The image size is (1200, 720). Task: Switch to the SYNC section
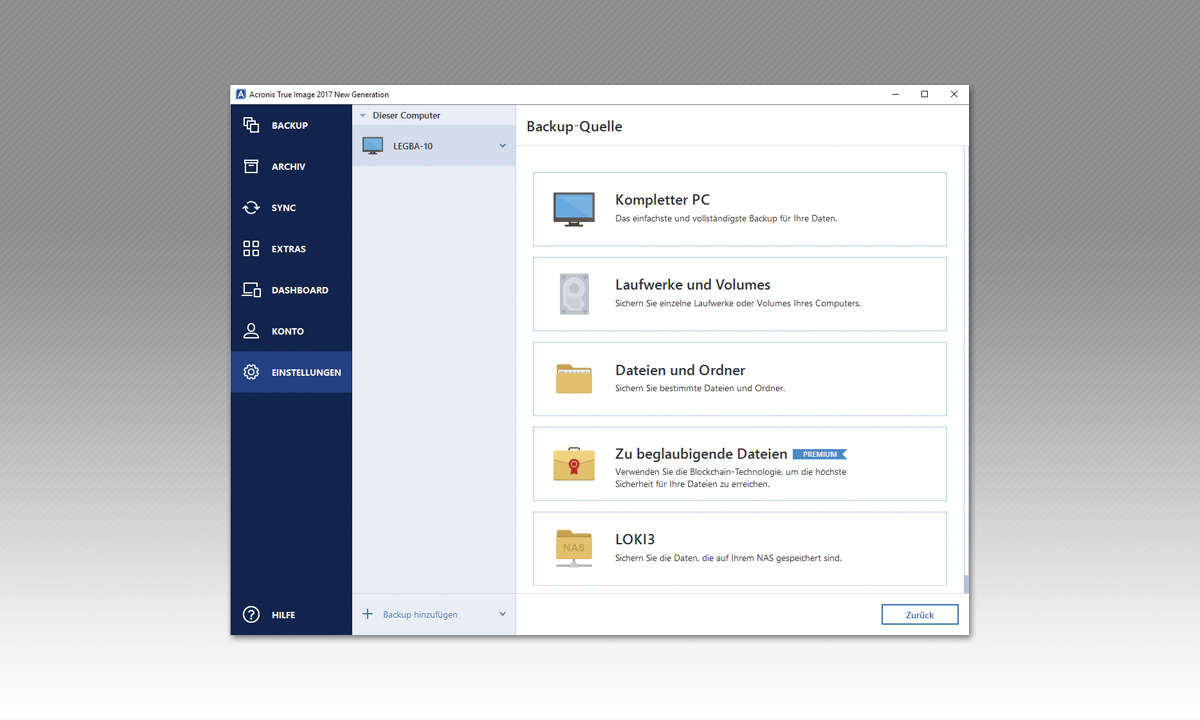pyautogui.click(x=290, y=208)
